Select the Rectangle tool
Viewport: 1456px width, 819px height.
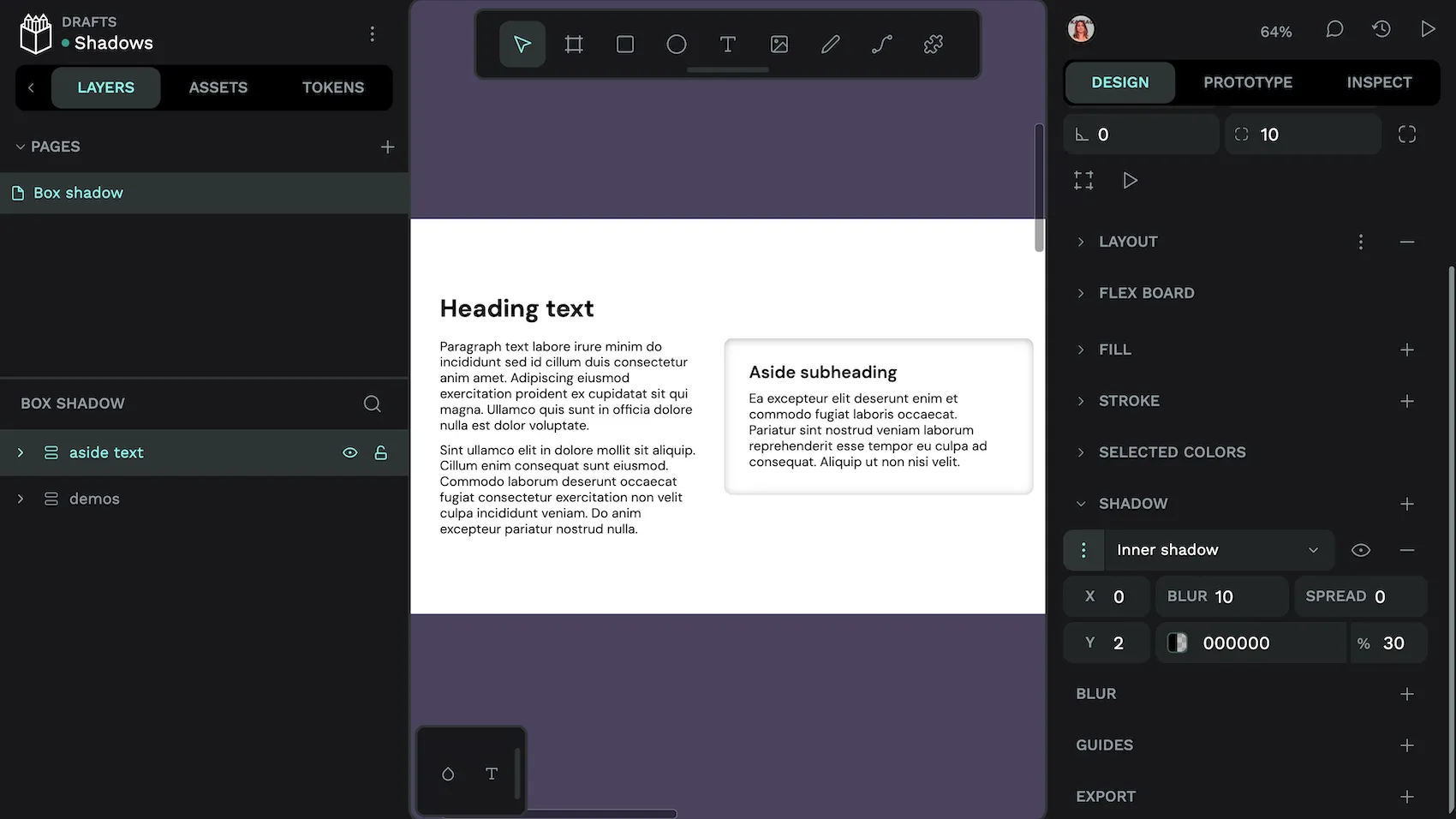coord(625,45)
